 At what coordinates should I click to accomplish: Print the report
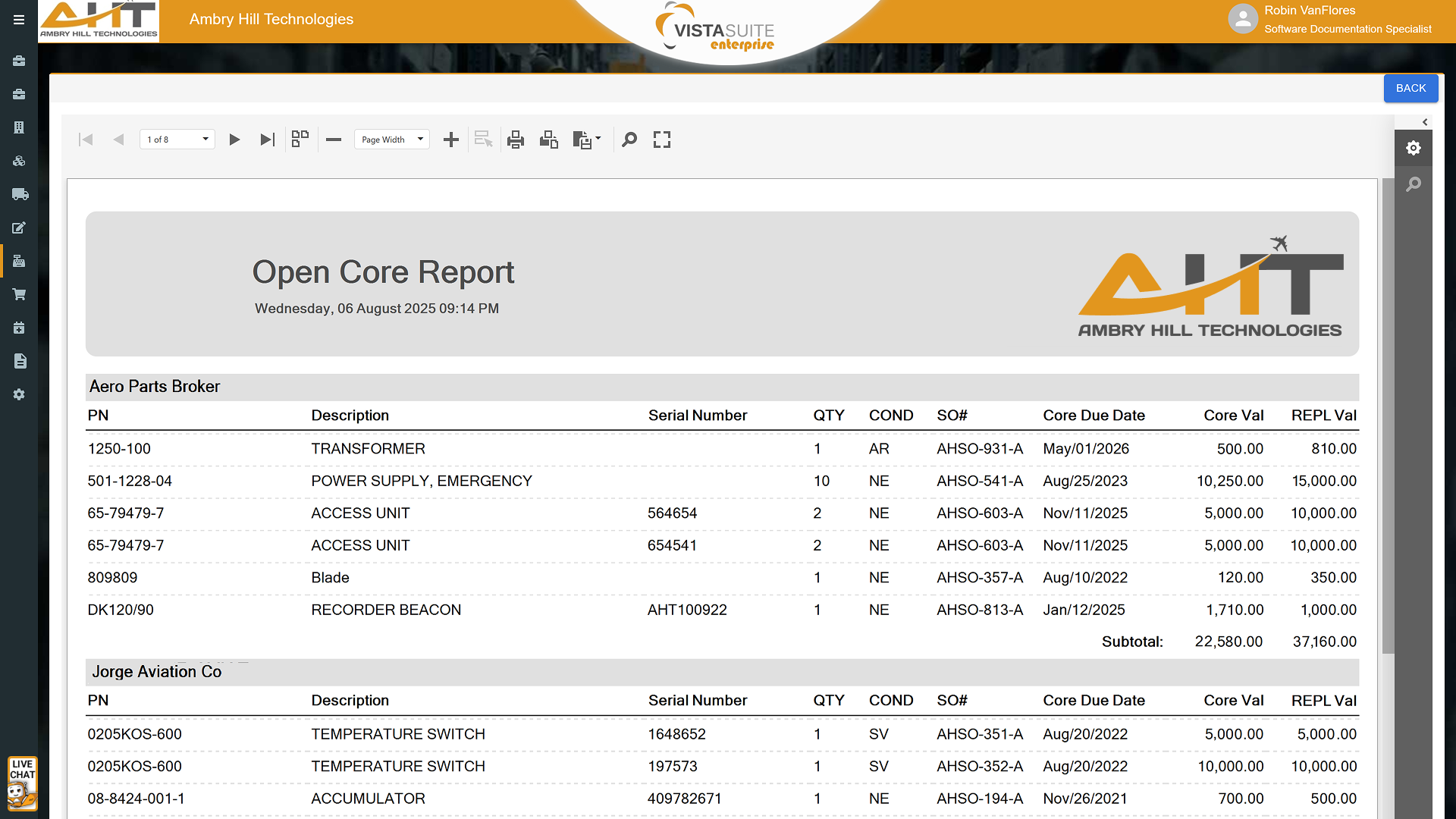point(516,140)
